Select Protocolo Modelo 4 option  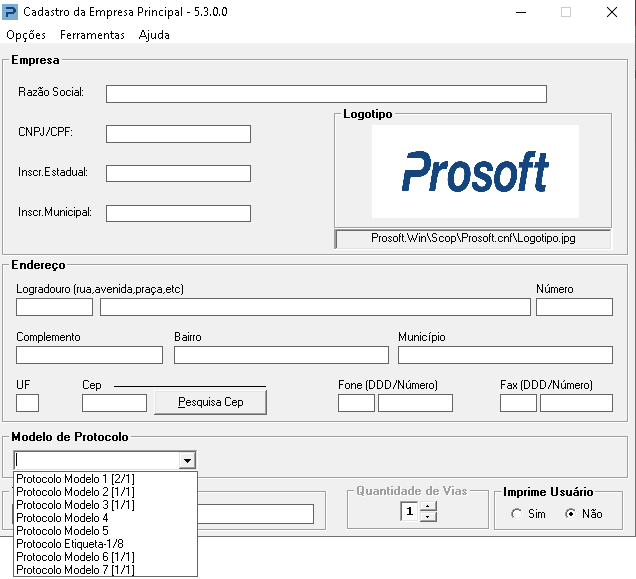tap(105, 518)
